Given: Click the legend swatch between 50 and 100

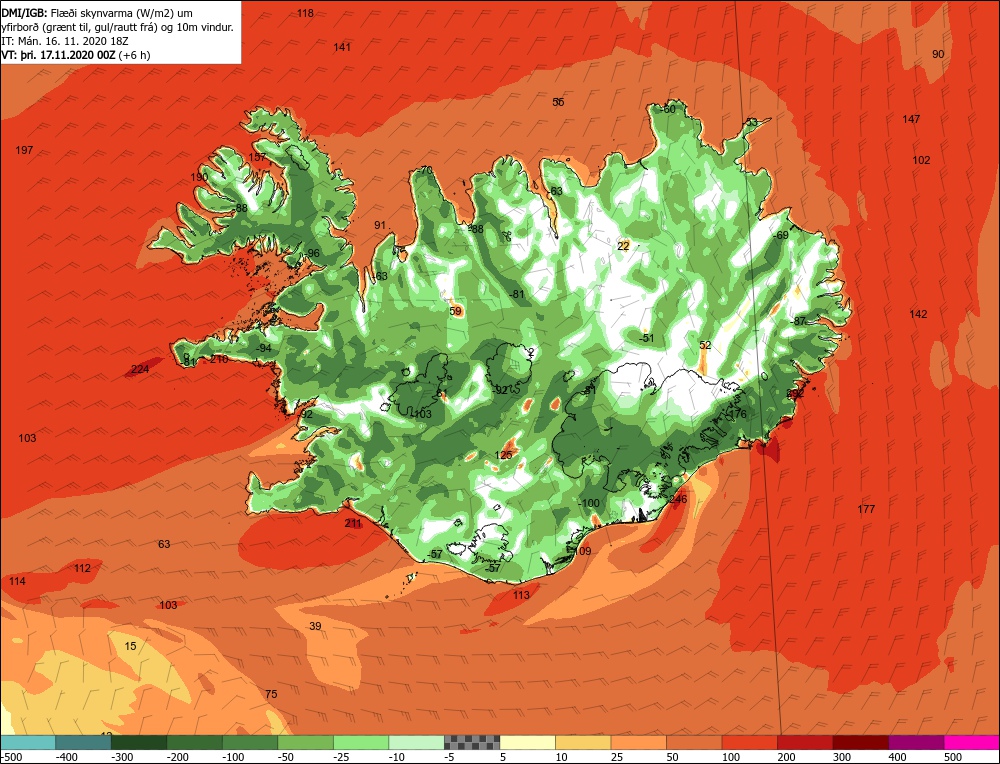Looking at the screenshot, I should [694, 742].
